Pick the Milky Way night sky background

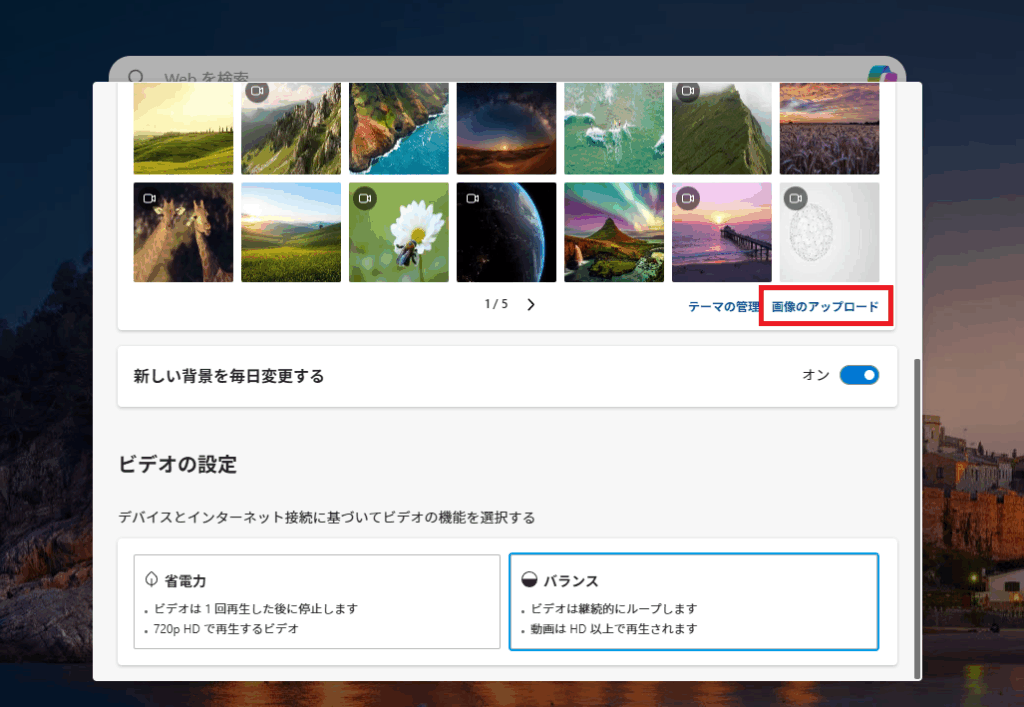point(506,130)
